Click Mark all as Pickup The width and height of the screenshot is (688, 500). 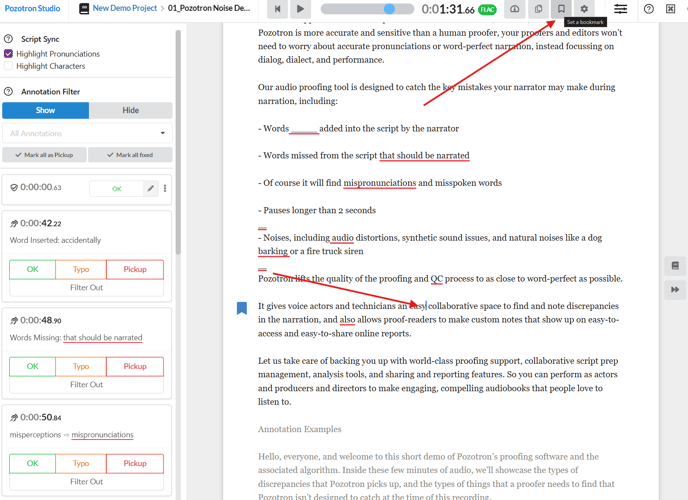pyautogui.click(x=44, y=155)
